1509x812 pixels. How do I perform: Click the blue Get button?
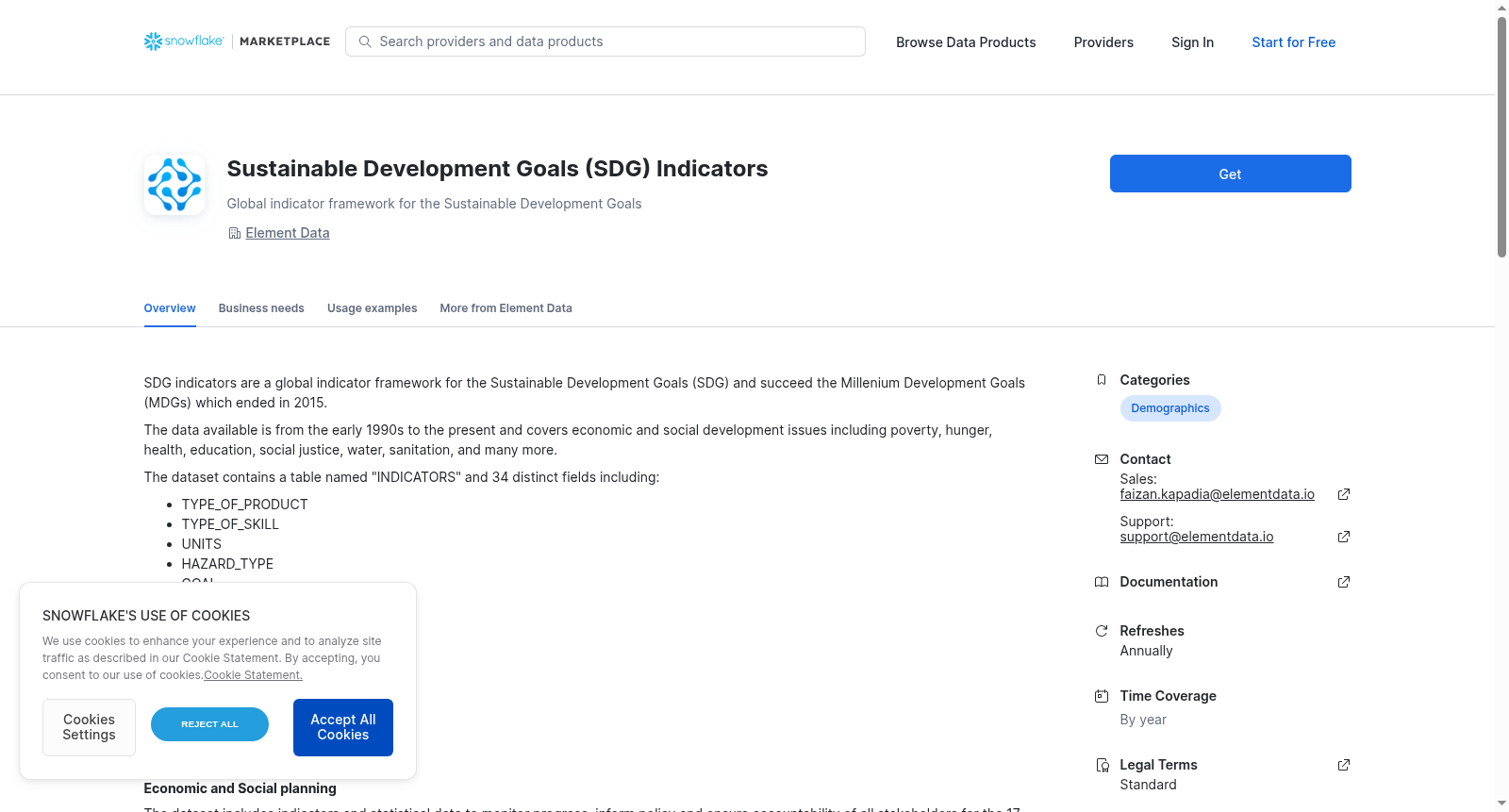click(x=1230, y=174)
